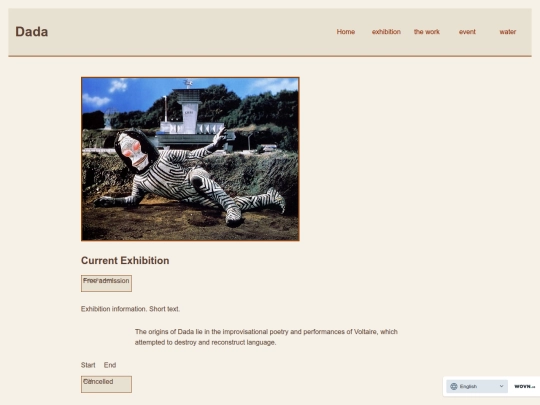Screen dimensions: 540x405
Task: Click the paragraph about the origins of Dada
Action: (x=266, y=337)
